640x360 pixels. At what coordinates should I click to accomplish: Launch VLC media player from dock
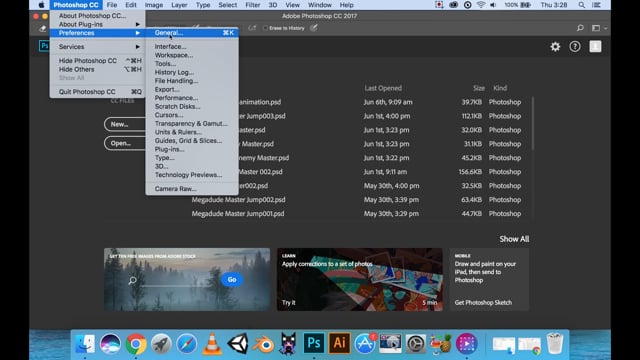(212, 344)
